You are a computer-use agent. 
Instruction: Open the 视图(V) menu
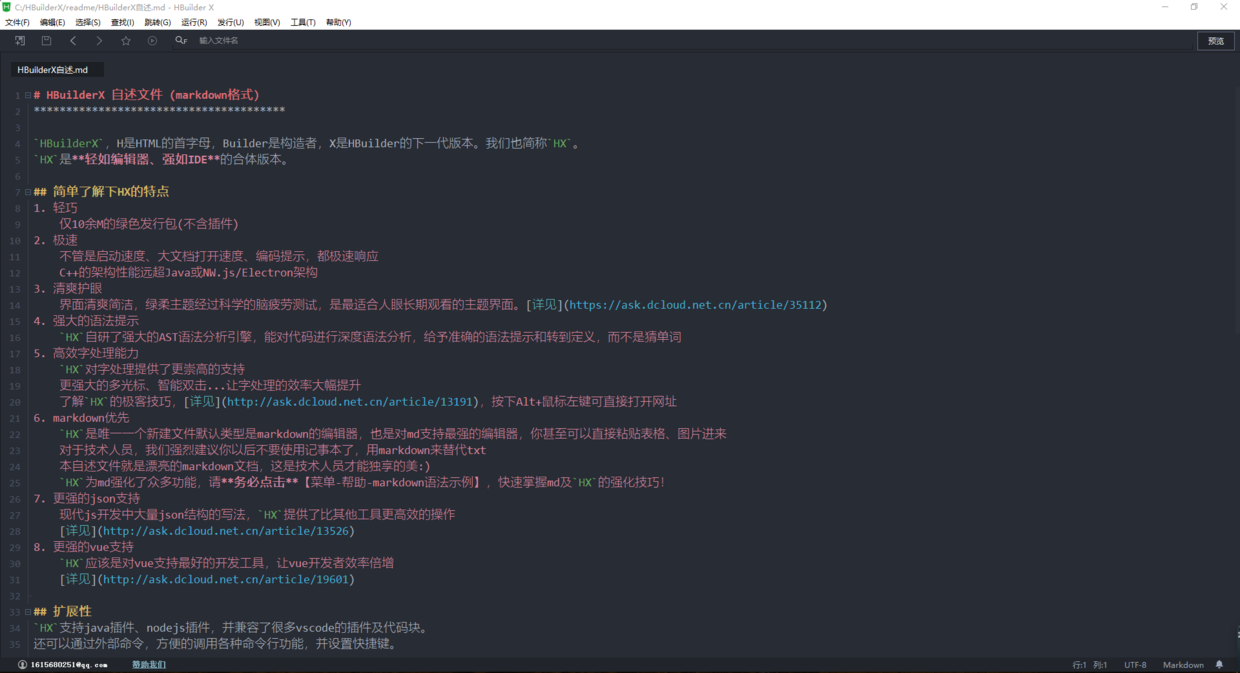pyautogui.click(x=267, y=22)
